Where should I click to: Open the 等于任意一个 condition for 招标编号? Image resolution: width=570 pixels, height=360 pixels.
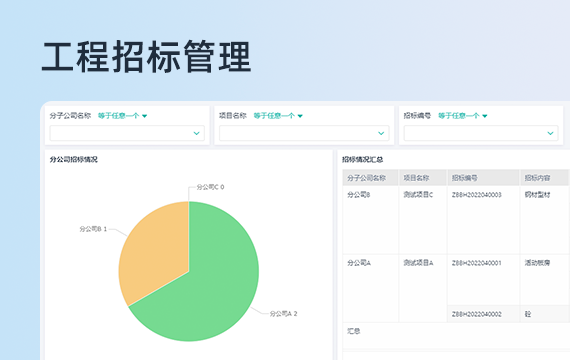(x=463, y=116)
